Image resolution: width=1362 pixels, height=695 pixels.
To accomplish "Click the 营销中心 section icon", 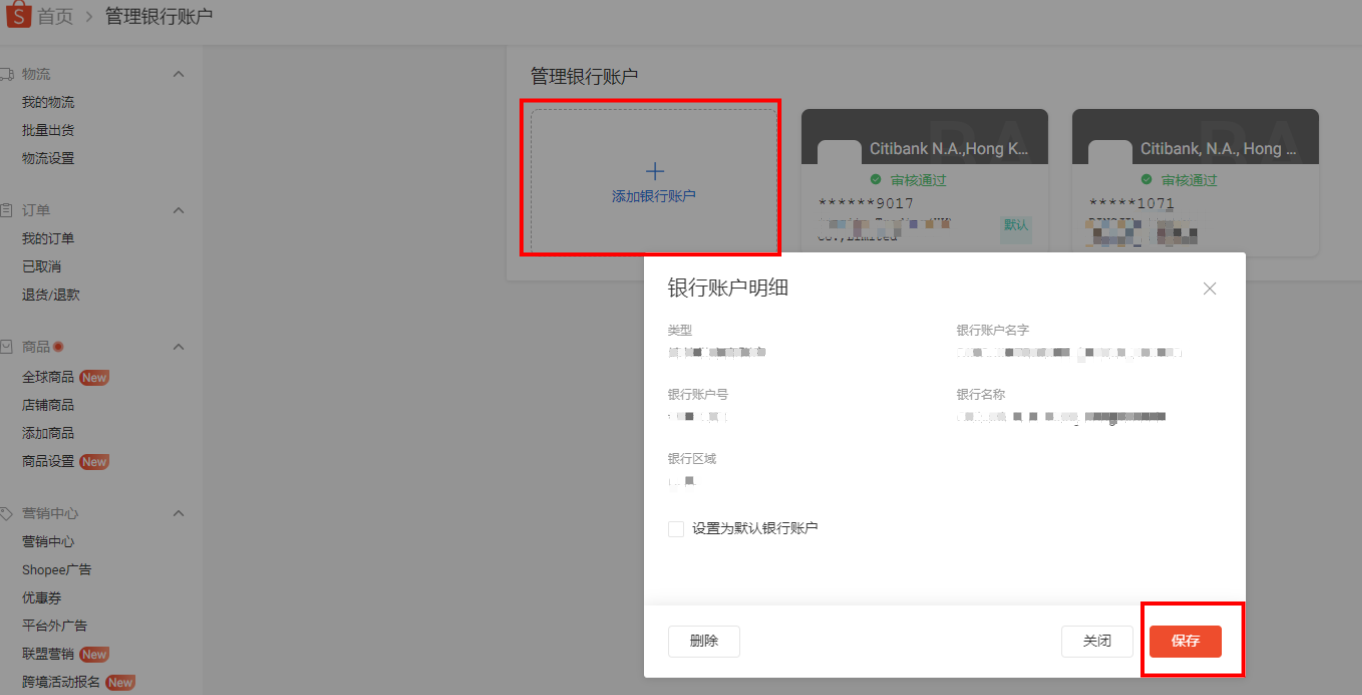I will pyautogui.click(x=10, y=511).
